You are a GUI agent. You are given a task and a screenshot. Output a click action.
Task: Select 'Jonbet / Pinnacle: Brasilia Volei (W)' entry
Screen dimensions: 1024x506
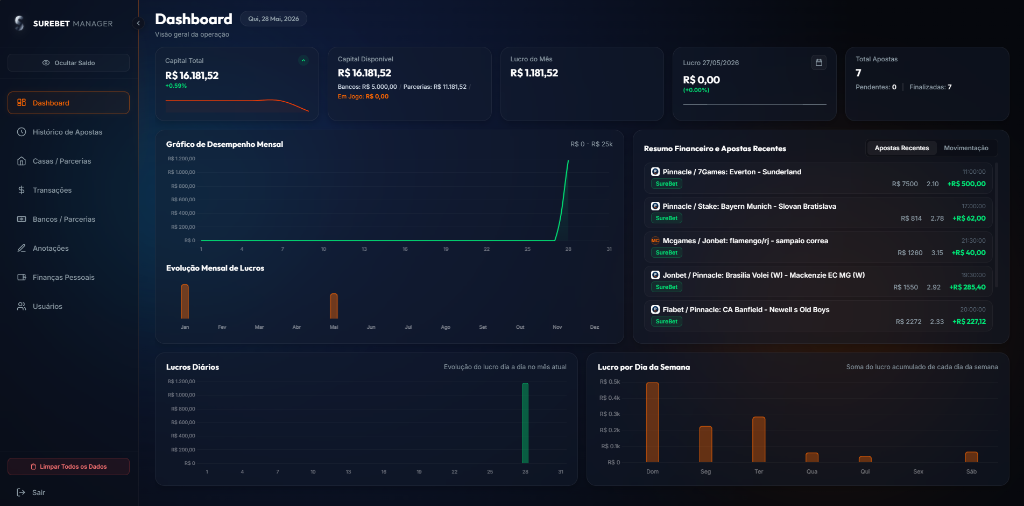coord(818,281)
